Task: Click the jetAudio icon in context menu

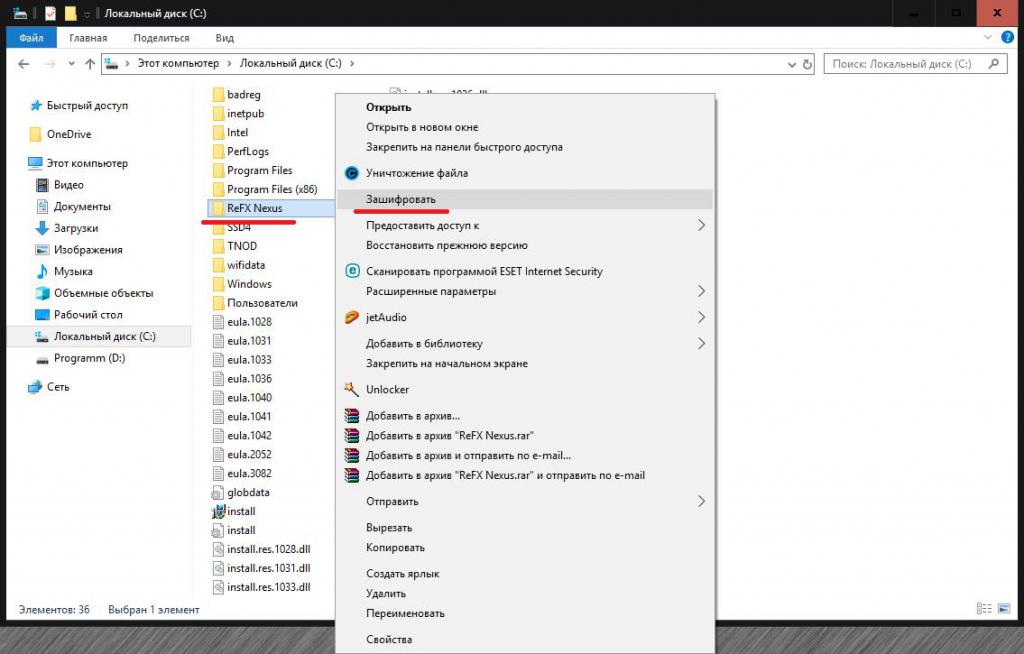Action: (352, 318)
